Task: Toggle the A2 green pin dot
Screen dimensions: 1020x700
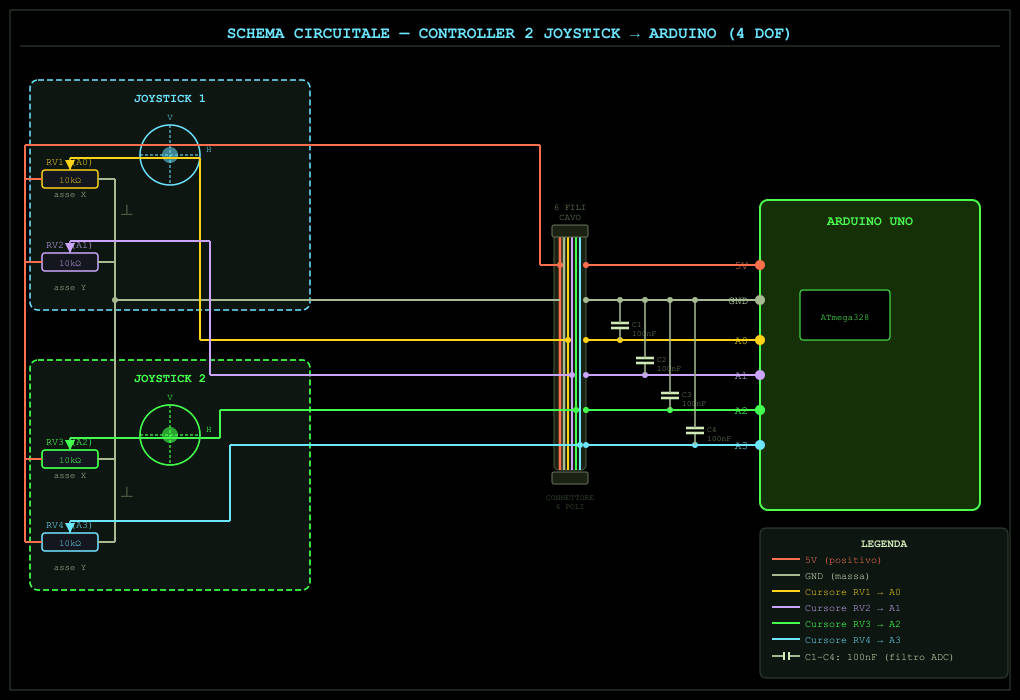Action: (x=759, y=410)
